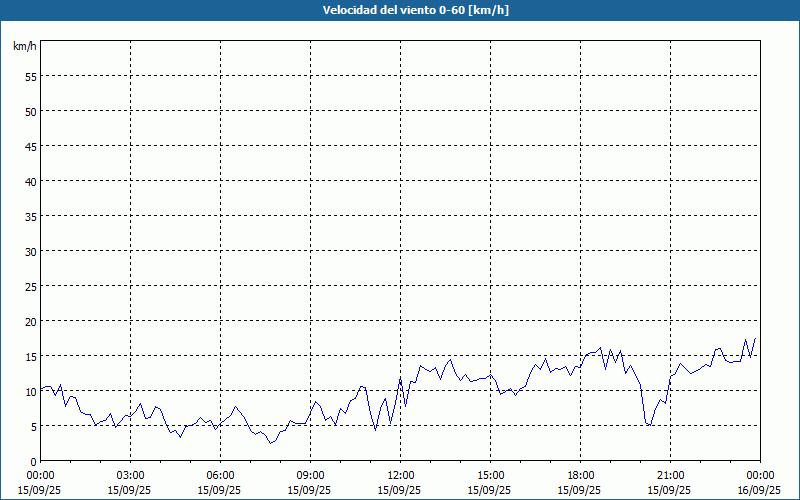Click the 0 value on the y-axis
Screen dimensions: 800x500
(33, 461)
